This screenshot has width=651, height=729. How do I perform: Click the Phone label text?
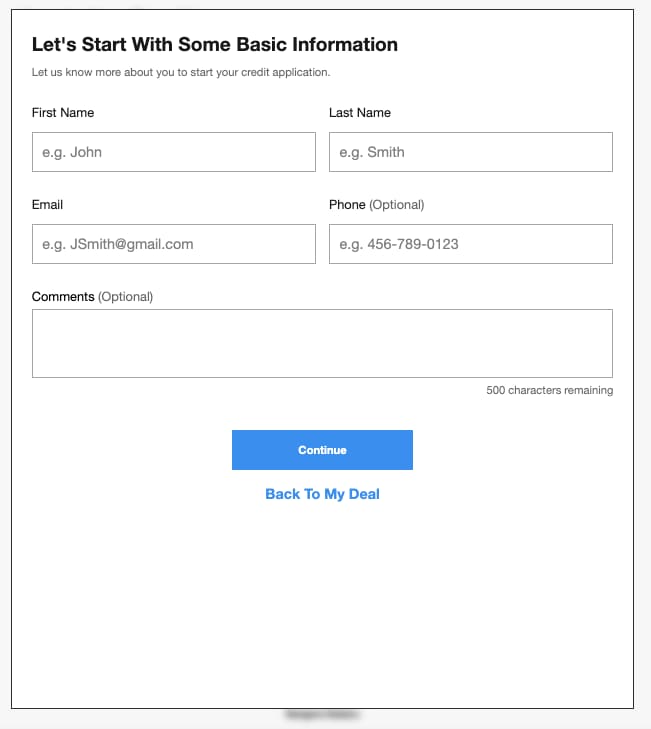347,205
